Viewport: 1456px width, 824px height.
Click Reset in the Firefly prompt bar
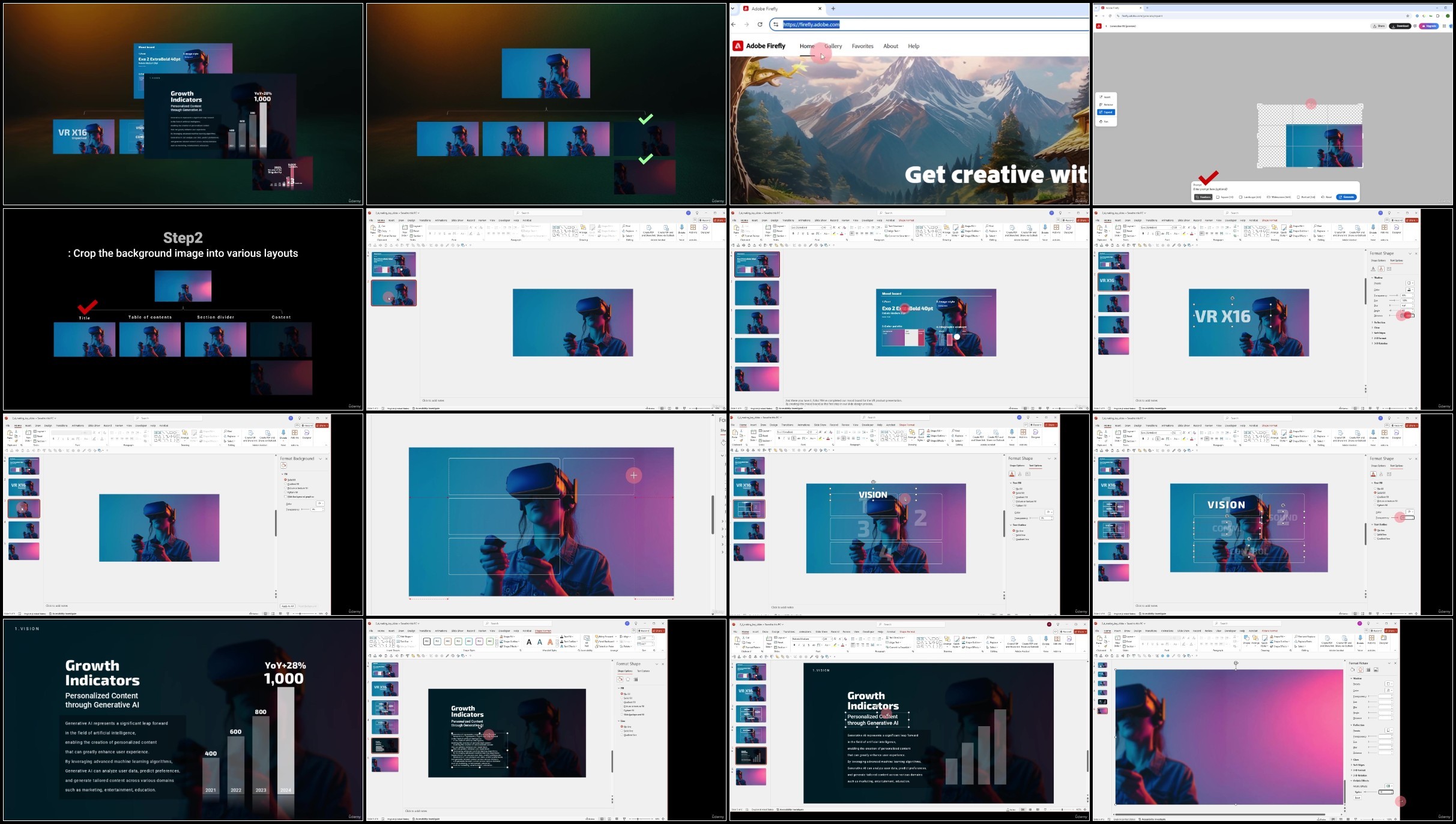tap(1327, 197)
